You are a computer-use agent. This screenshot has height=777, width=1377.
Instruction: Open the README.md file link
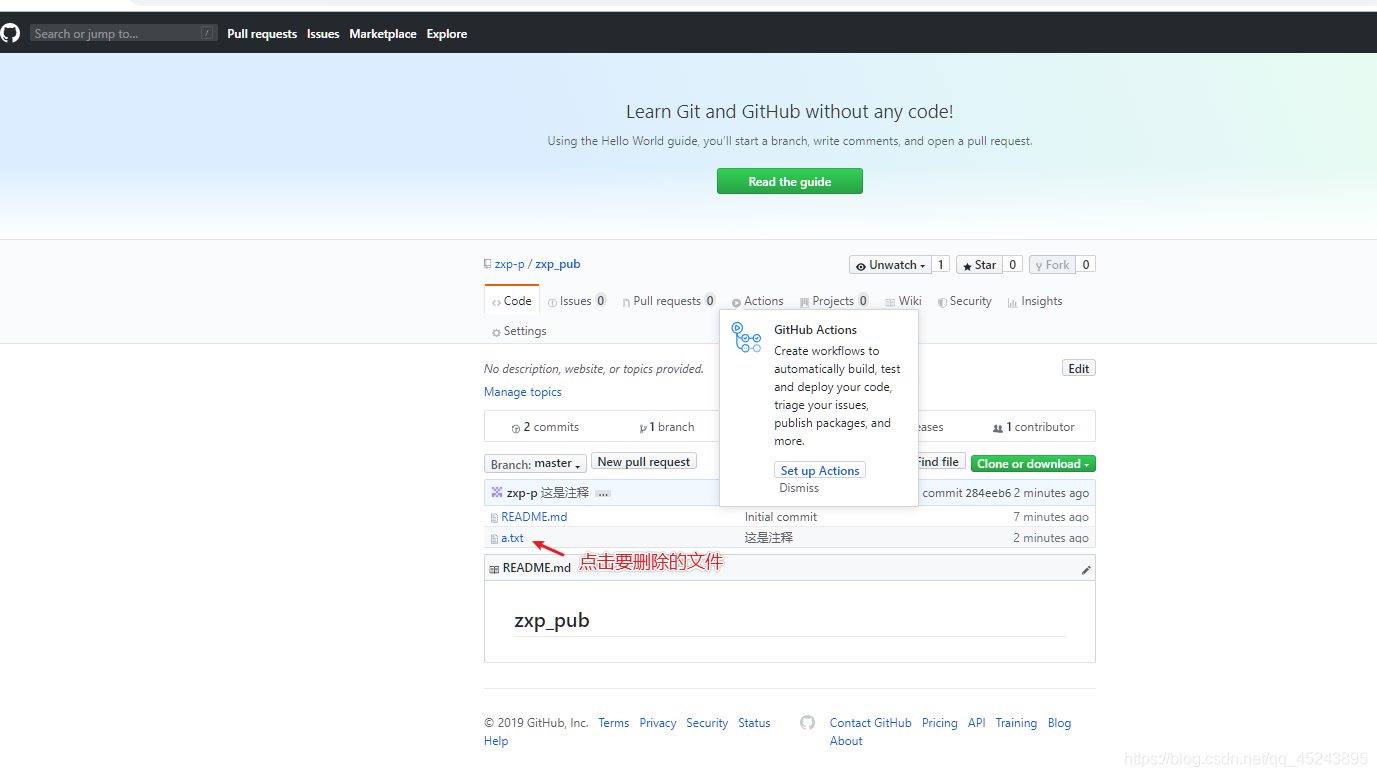coord(534,517)
